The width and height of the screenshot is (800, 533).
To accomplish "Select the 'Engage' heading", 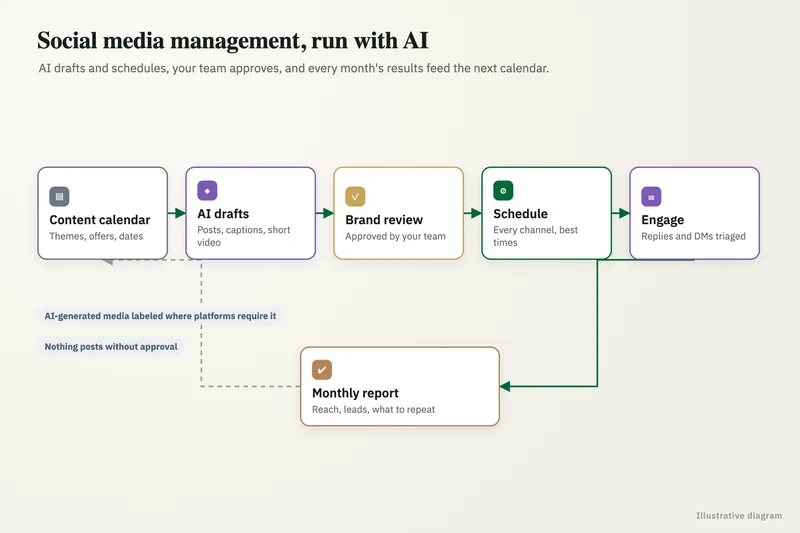I will [x=663, y=220].
